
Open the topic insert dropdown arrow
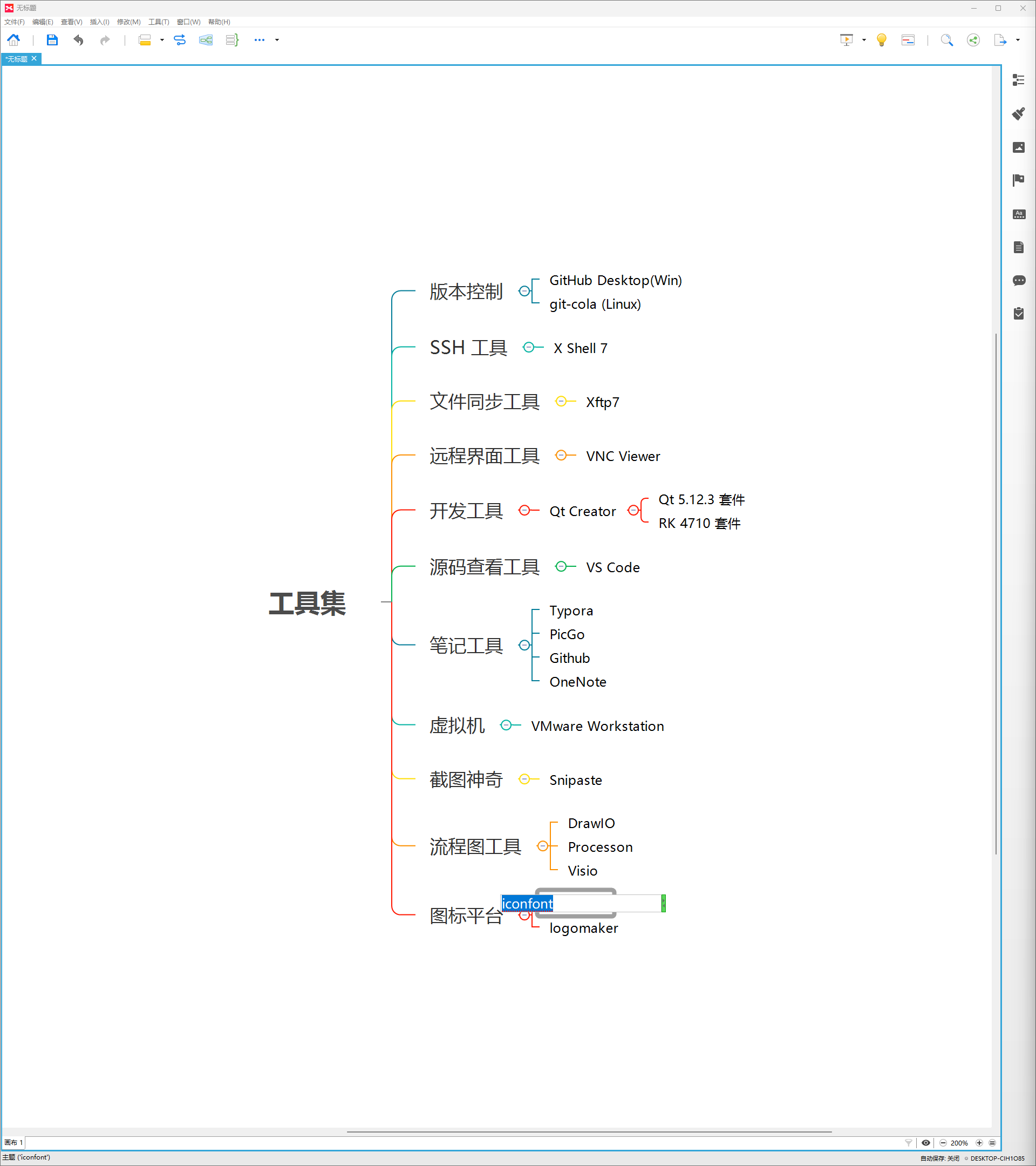tap(162, 40)
